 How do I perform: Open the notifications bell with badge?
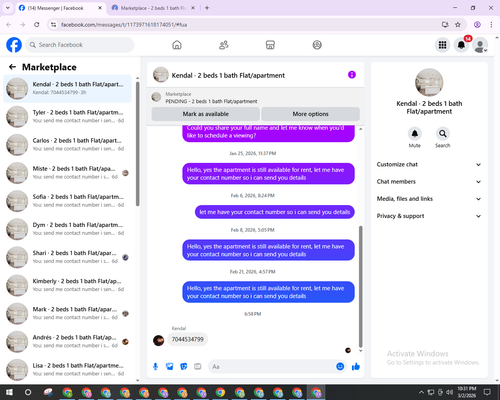(461, 45)
